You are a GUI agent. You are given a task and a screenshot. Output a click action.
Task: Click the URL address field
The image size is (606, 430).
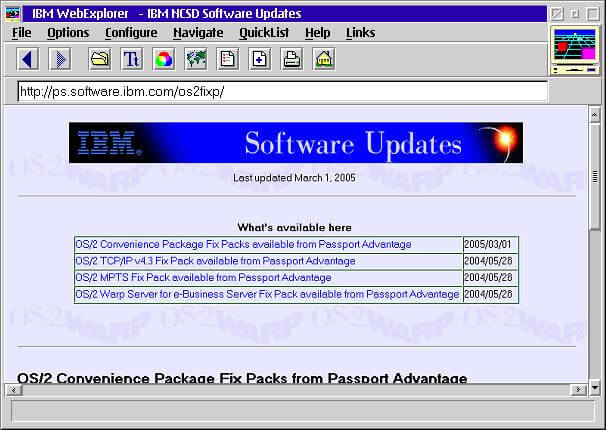click(x=282, y=91)
